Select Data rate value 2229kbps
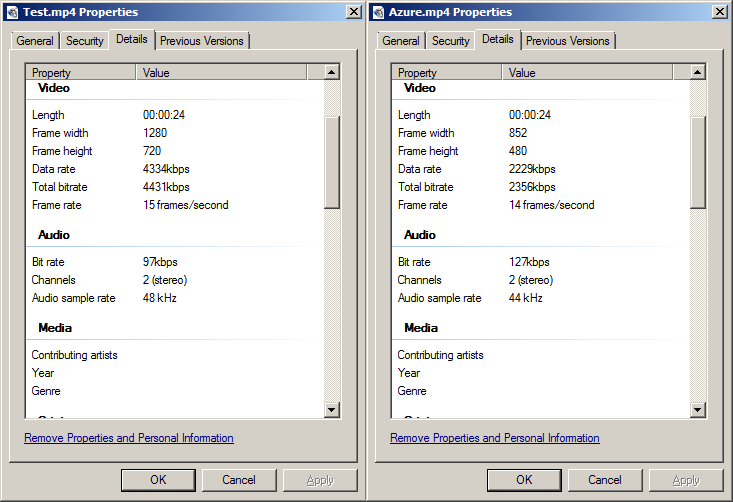733x502 pixels. click(532, 169)
